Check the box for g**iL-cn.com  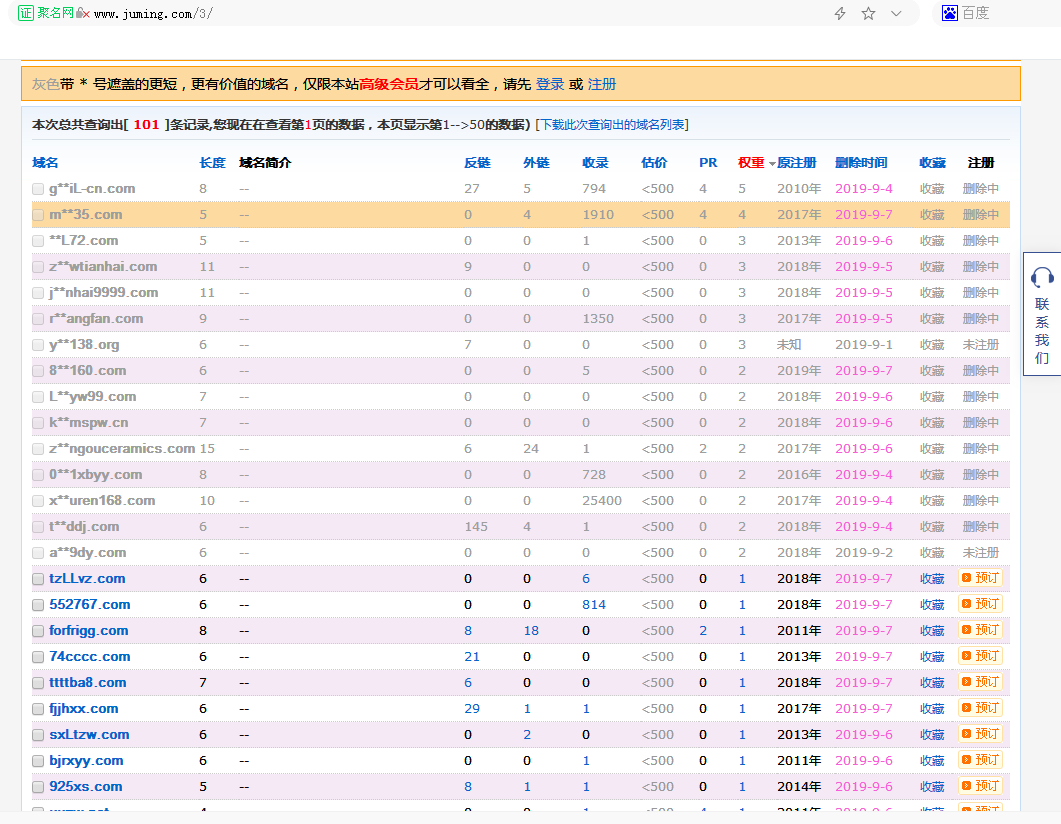39,189
